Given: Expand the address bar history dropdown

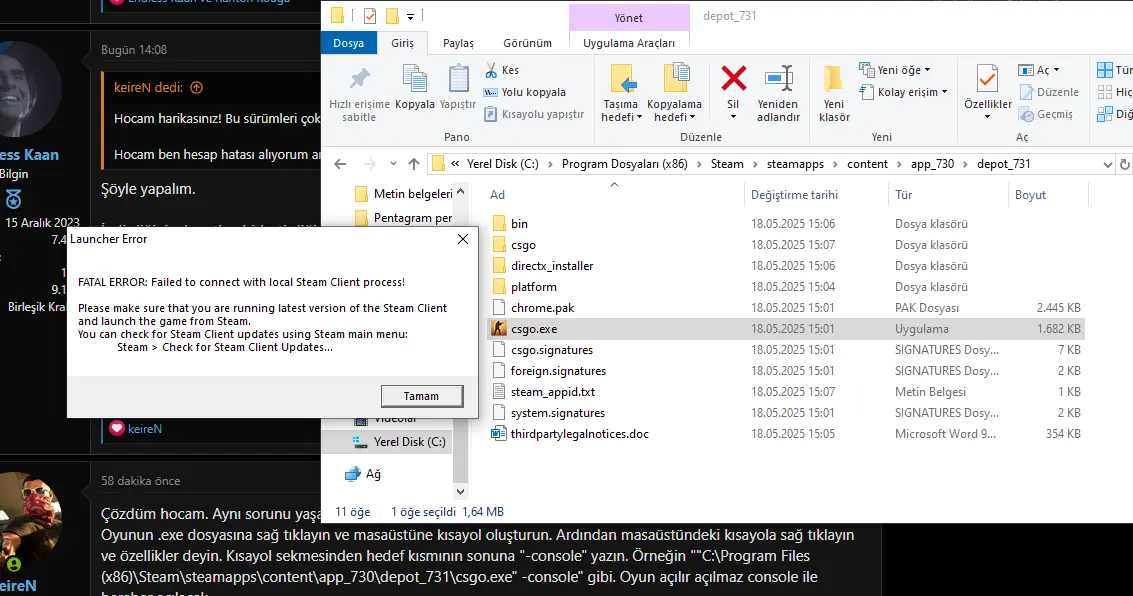Looking at the screenshot, I should click(1108, 164).
